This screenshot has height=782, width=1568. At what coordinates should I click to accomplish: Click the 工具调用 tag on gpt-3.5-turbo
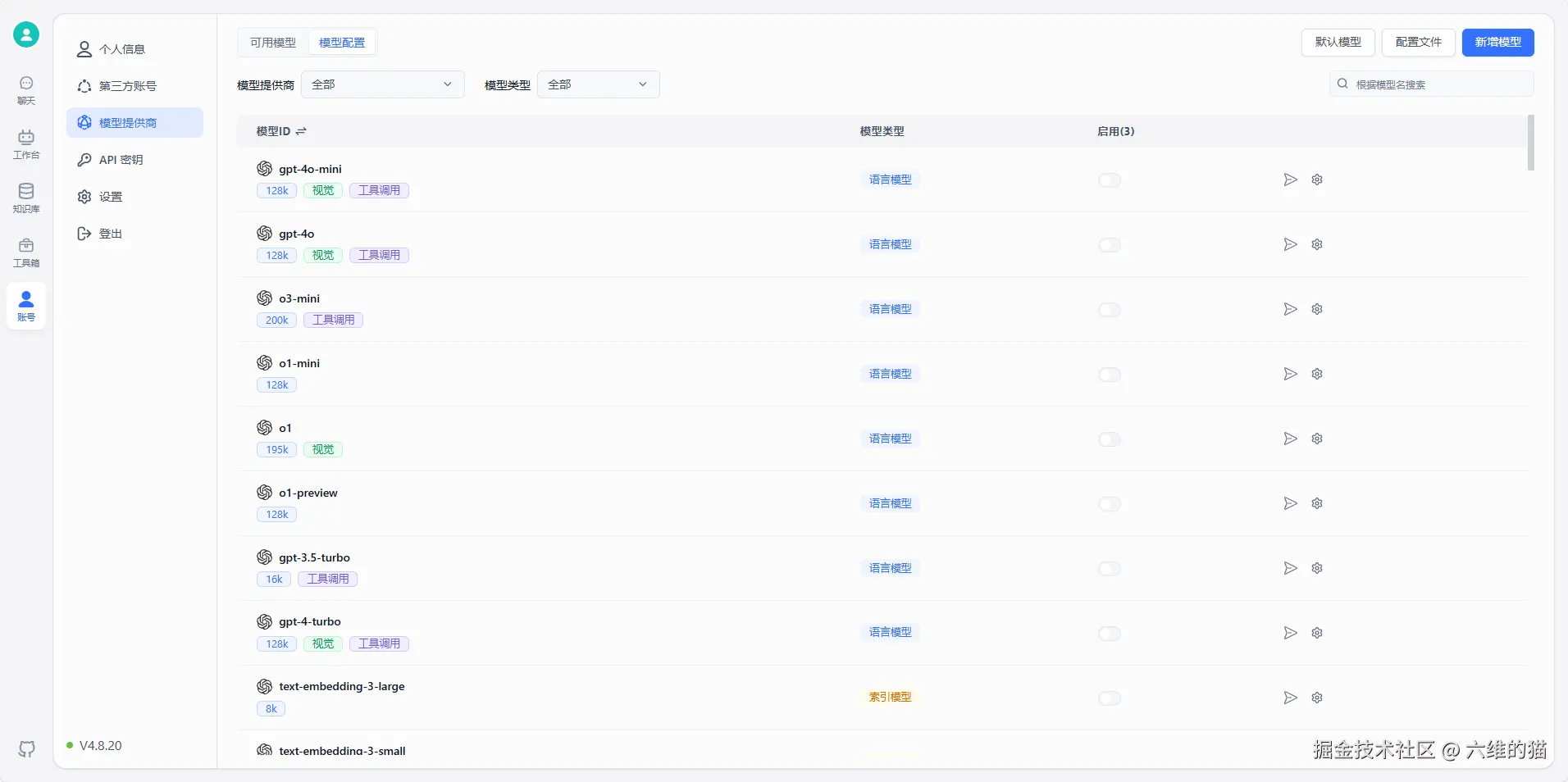click(328, 579)
